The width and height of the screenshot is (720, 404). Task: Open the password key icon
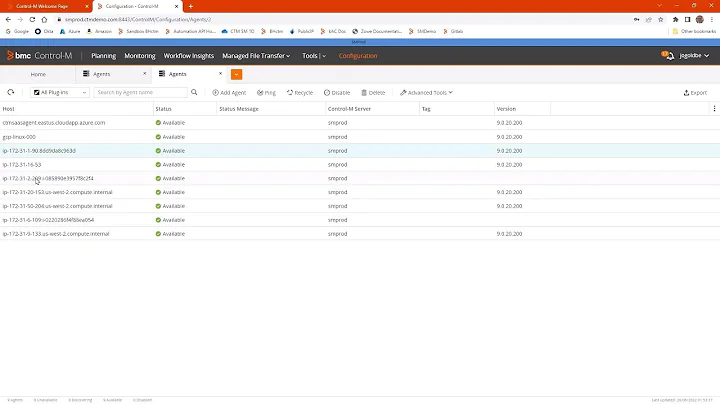point(636,19)
